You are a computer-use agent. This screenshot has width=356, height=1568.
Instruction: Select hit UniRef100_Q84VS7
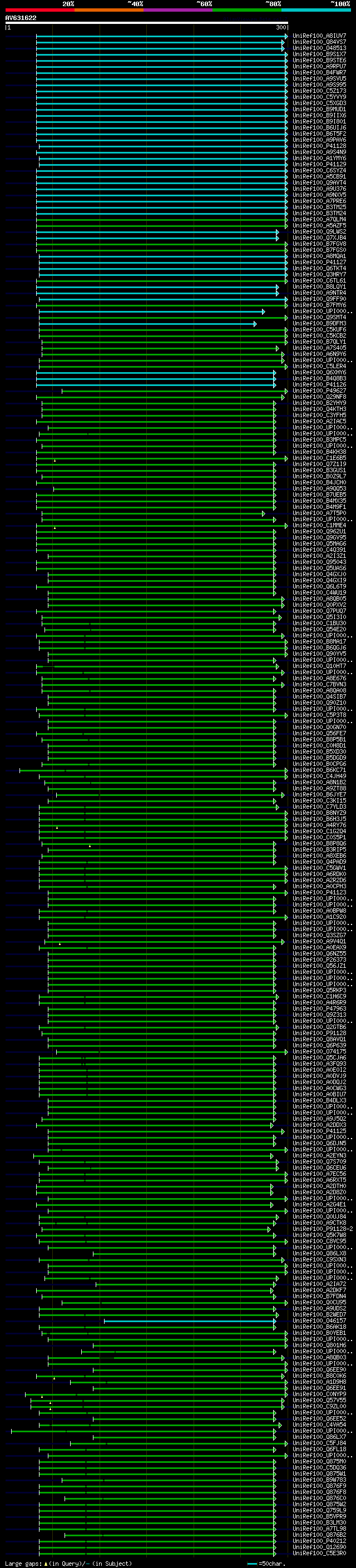tap(319, 42)
